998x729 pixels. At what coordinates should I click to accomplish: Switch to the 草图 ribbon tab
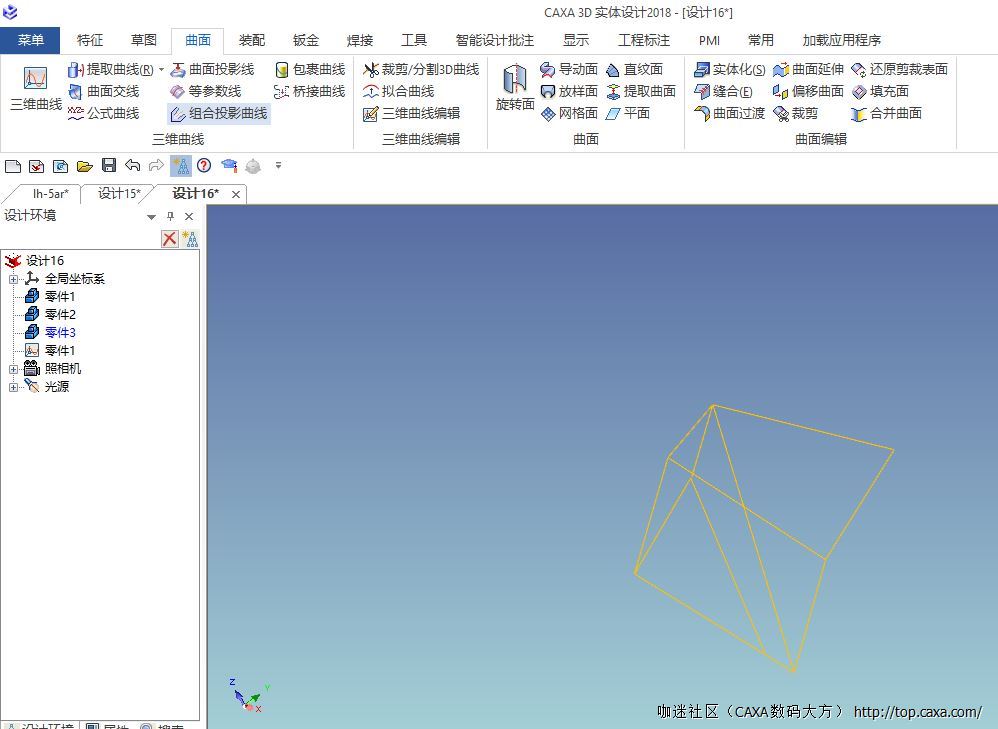point(144,40)
